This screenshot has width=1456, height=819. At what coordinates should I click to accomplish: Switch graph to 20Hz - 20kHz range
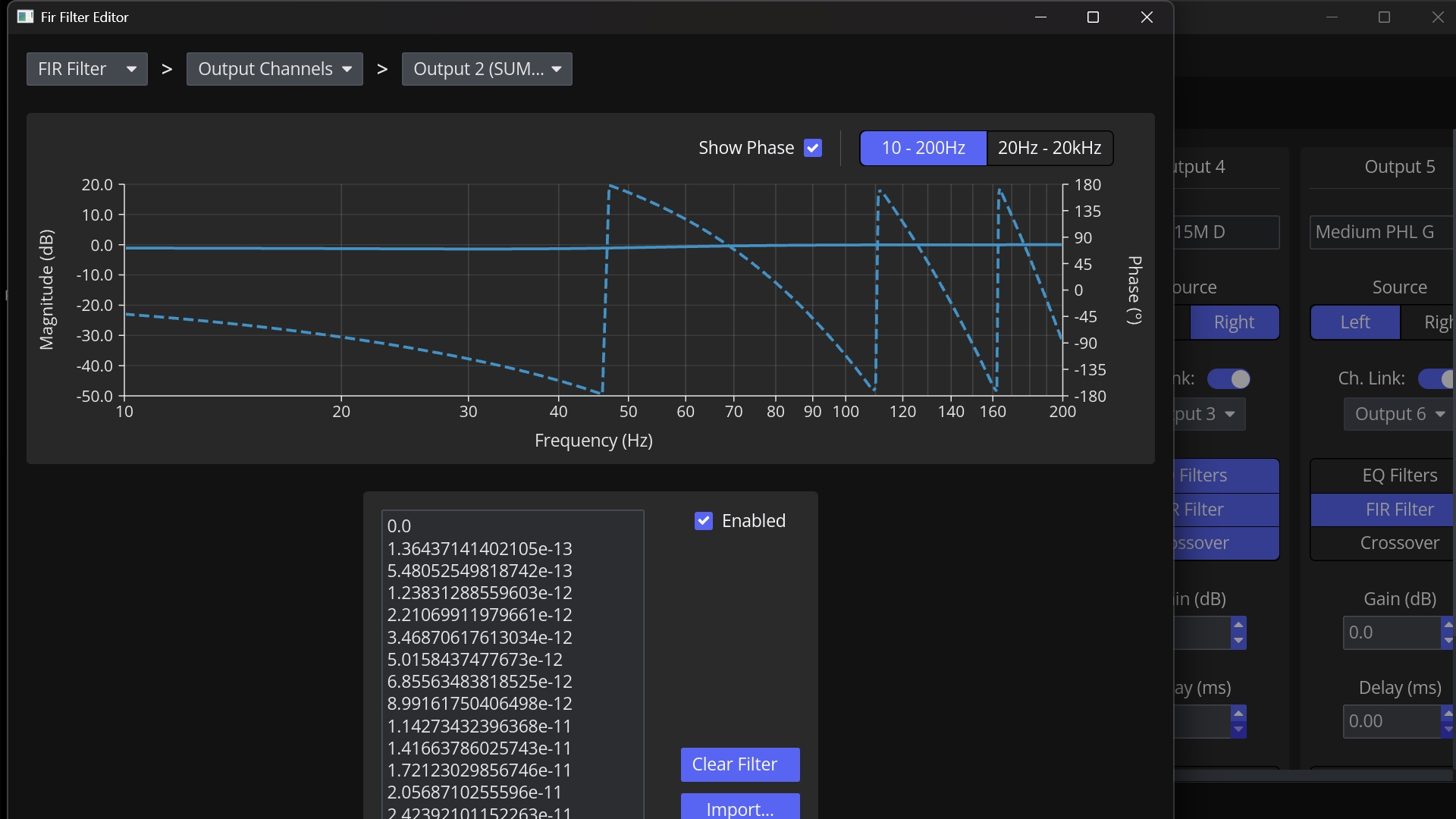point(1050,148)
